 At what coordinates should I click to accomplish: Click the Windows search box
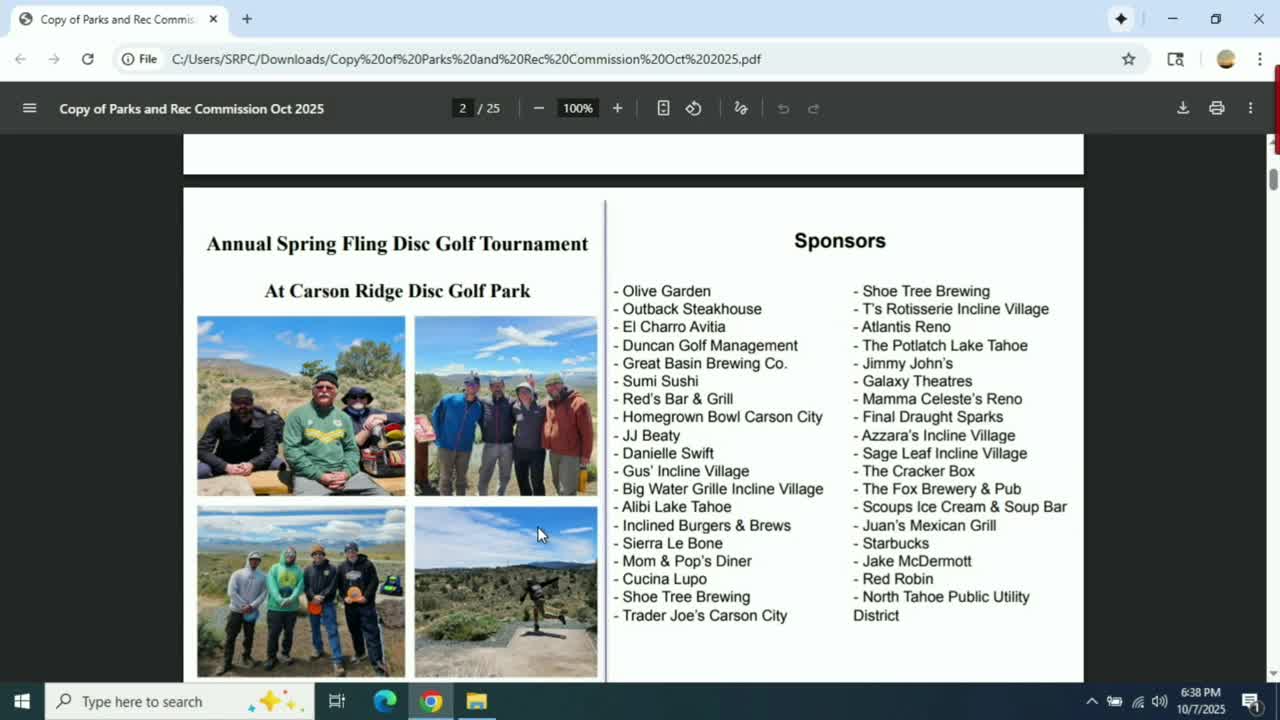pyautogui.click(x=178, y=701)
